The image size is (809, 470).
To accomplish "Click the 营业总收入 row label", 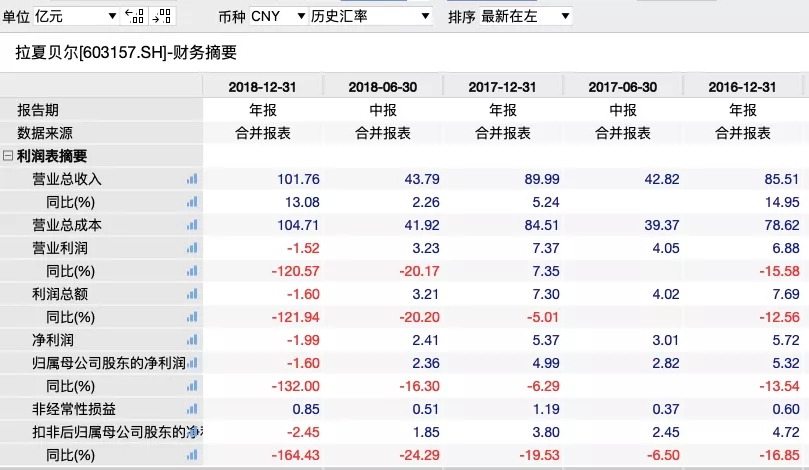I will click(67, 179).
